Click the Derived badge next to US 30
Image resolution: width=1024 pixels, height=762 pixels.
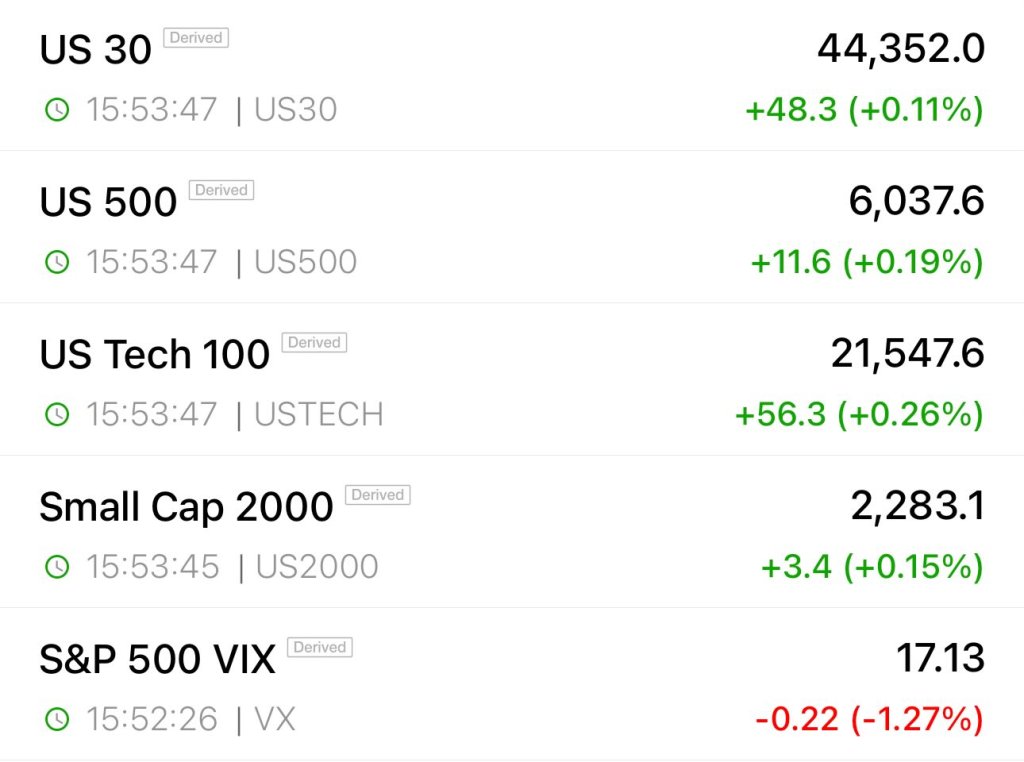[x=196, y=38]
